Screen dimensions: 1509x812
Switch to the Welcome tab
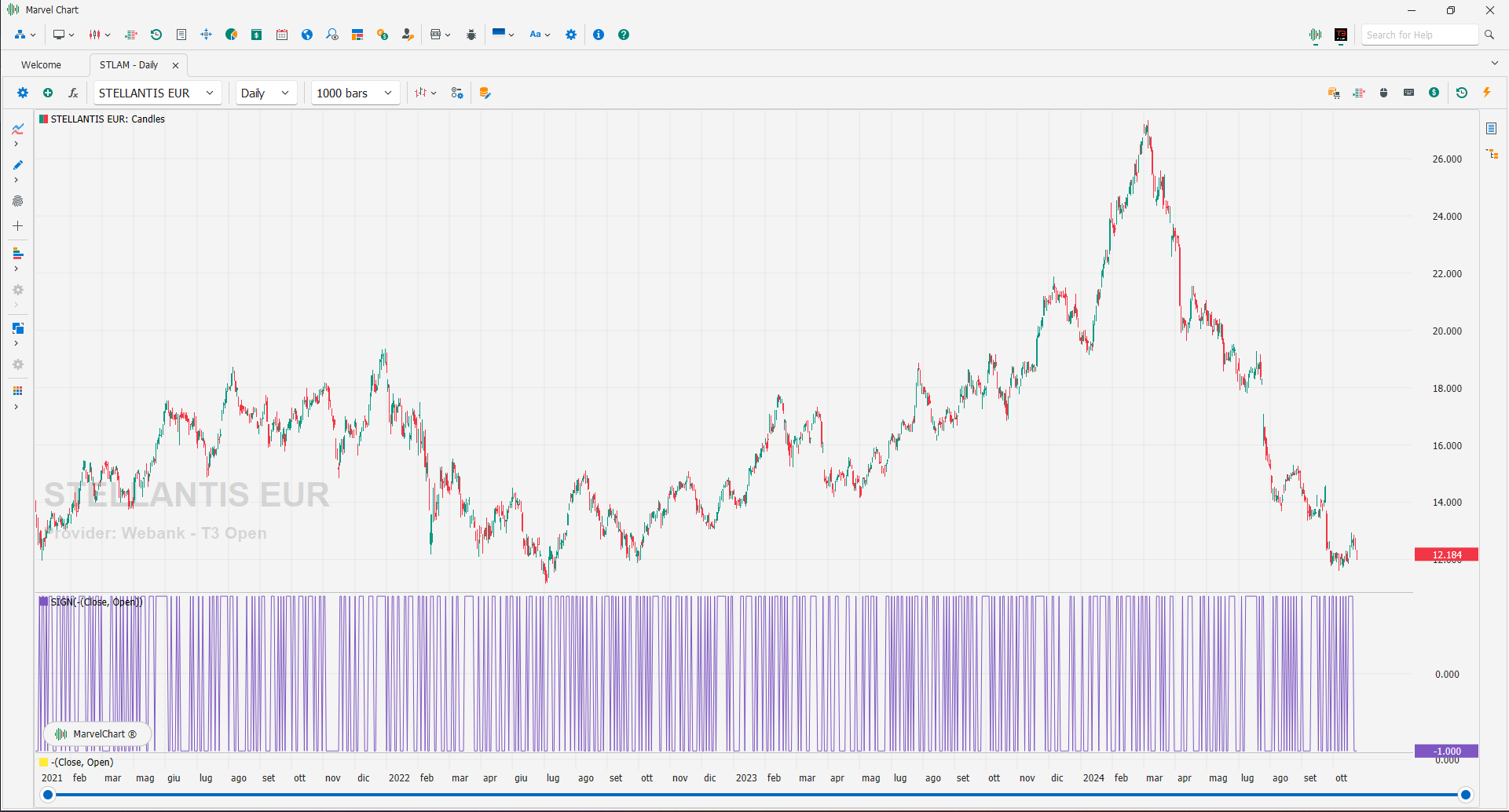[41, 65]
